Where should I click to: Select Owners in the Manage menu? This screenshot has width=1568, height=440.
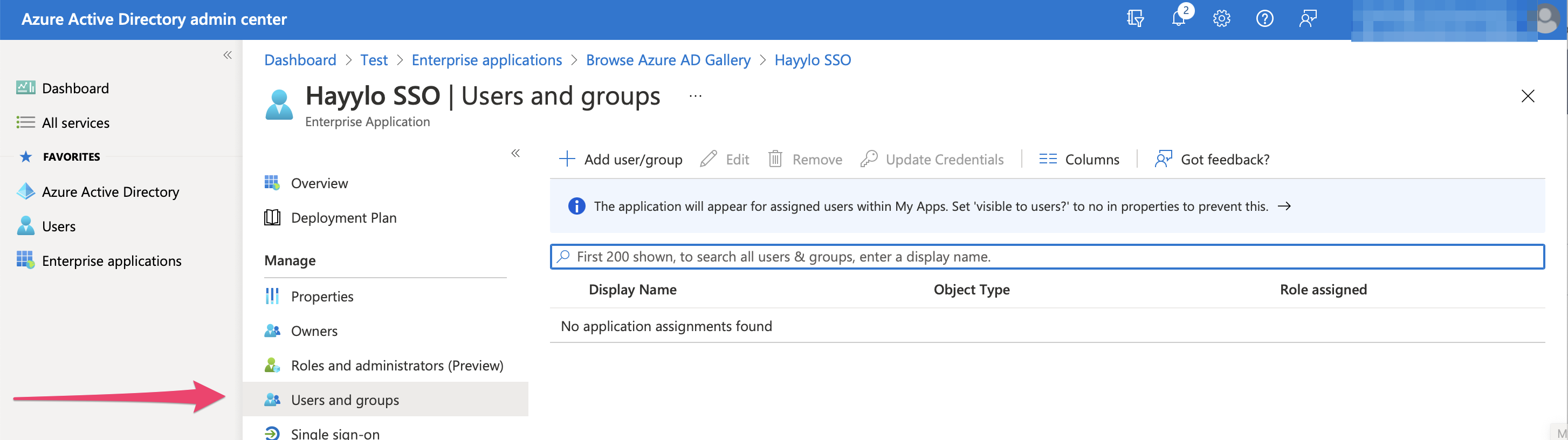(x=314, y=331)
